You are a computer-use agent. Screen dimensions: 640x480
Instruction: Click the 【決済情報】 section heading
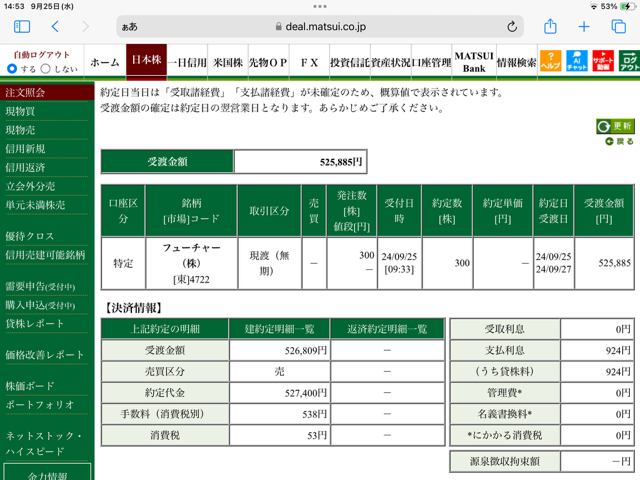pyautogui.click(x=134, y=308)
